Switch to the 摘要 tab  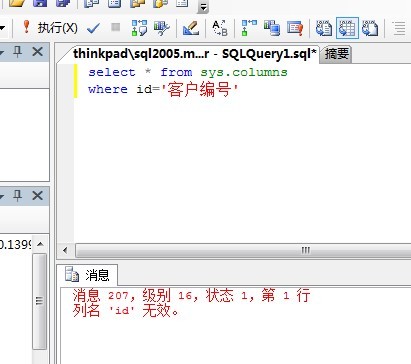click(337, 54)
